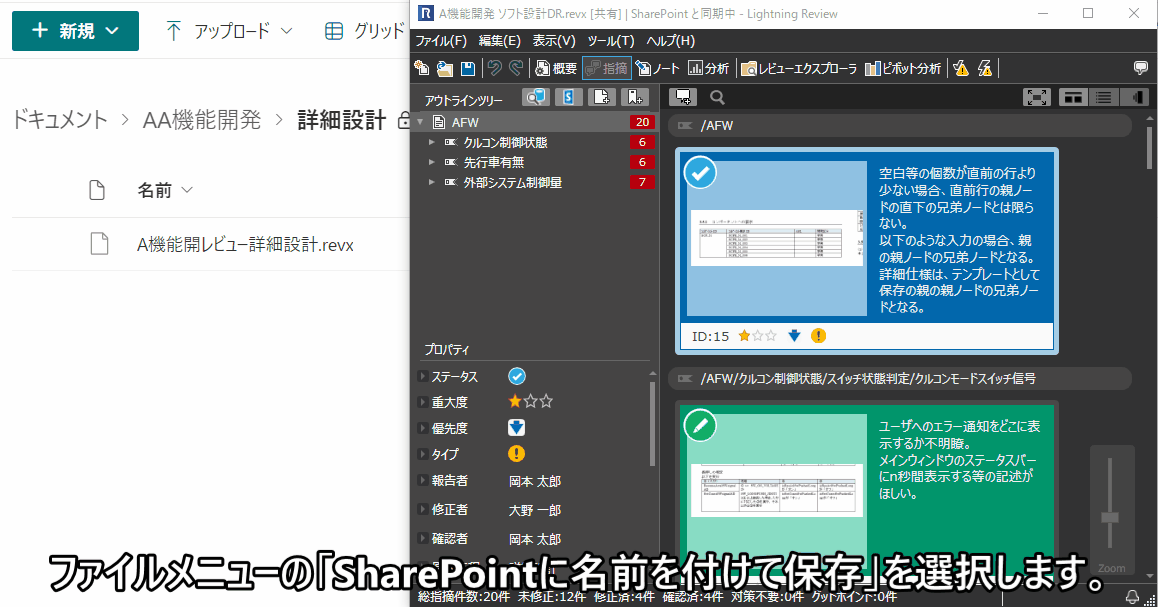Click AA機能開発 breadcrumb link in SharePoint
Viewport: 1158px width, 607px height.
pyautogui.click(x=202, y=120)
